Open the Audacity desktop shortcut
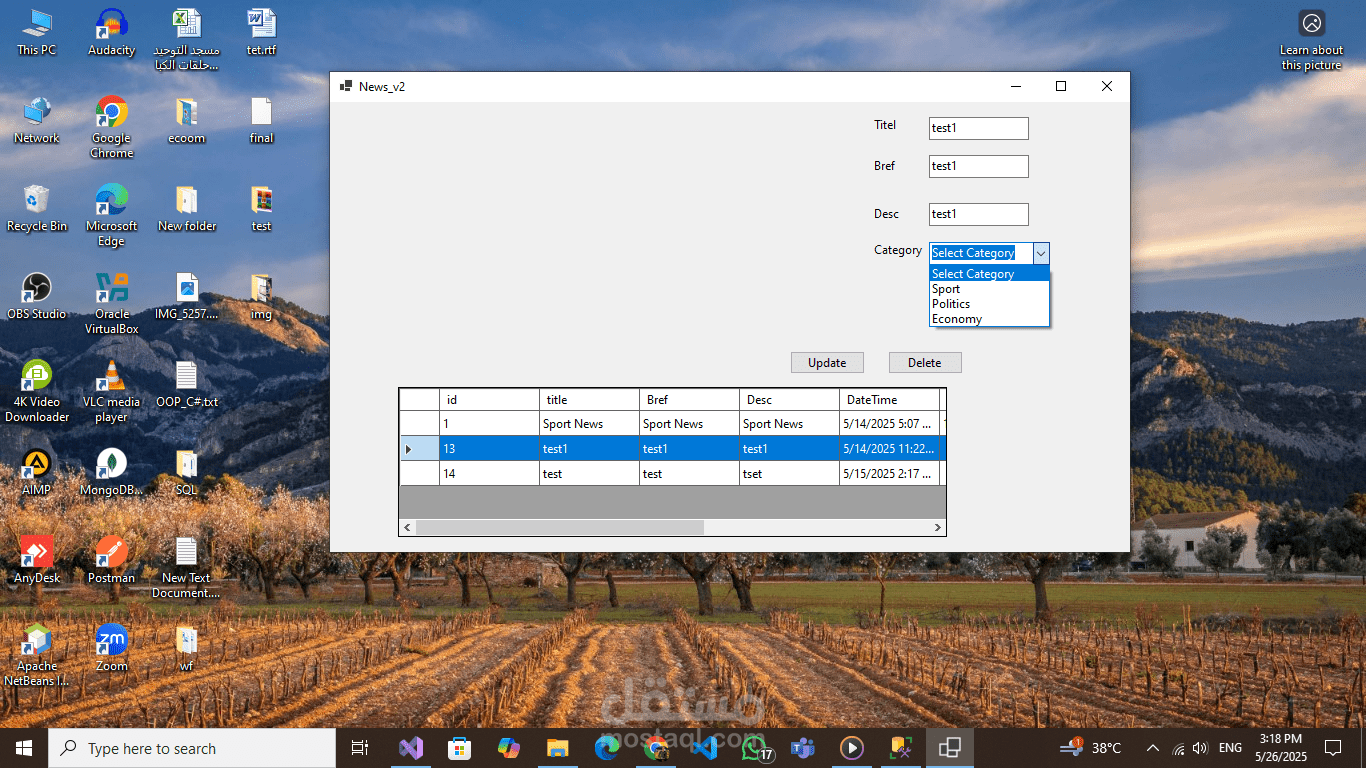Viewport: 1366px width, 768px height. tap(111, 32)
